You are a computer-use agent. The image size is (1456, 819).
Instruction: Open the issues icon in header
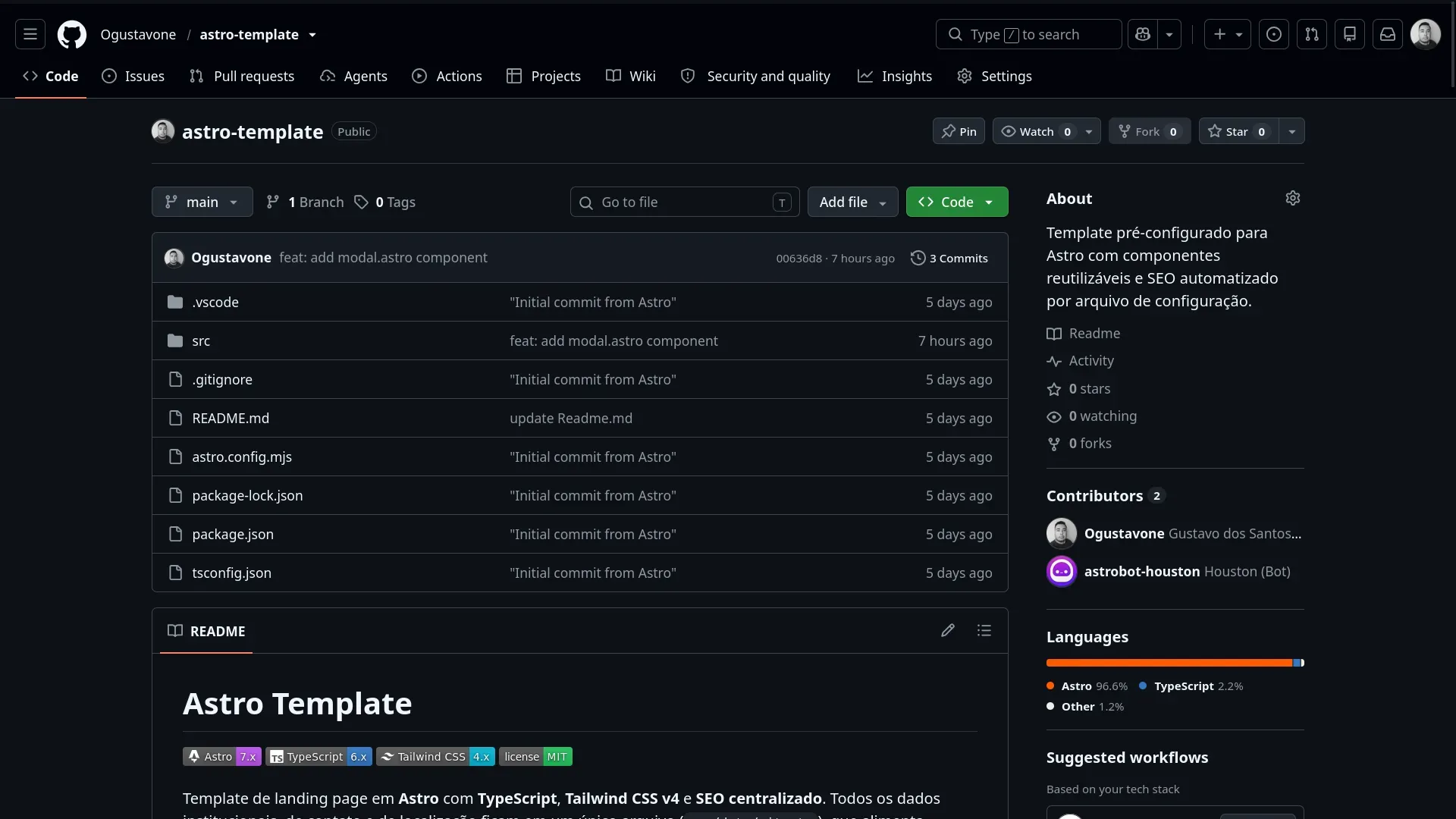coord(1274,34)
